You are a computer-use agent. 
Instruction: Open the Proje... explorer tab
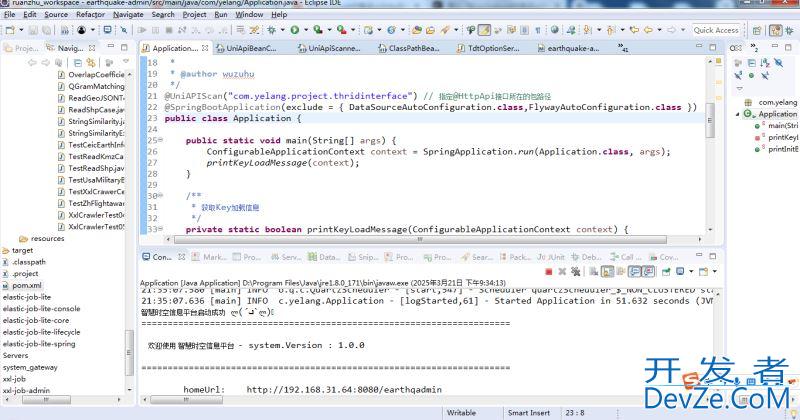pyautogui.click(x=21, y=48)
